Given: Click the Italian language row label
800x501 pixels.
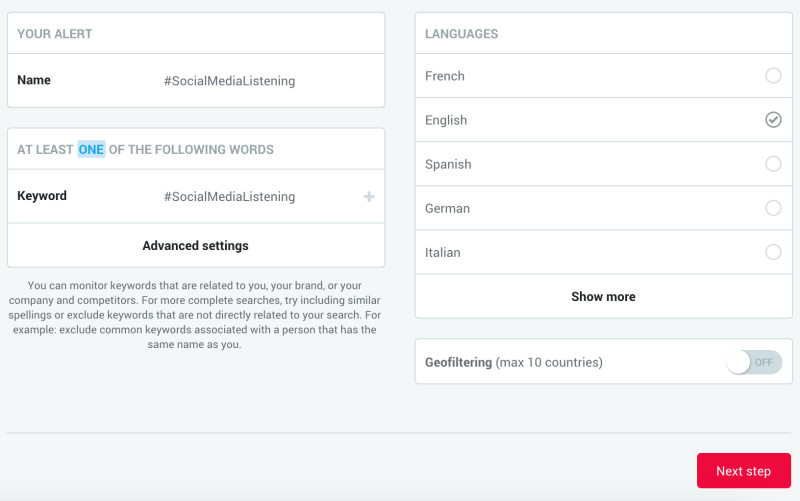Looking at the screenshot, I should tap(442, 253).
